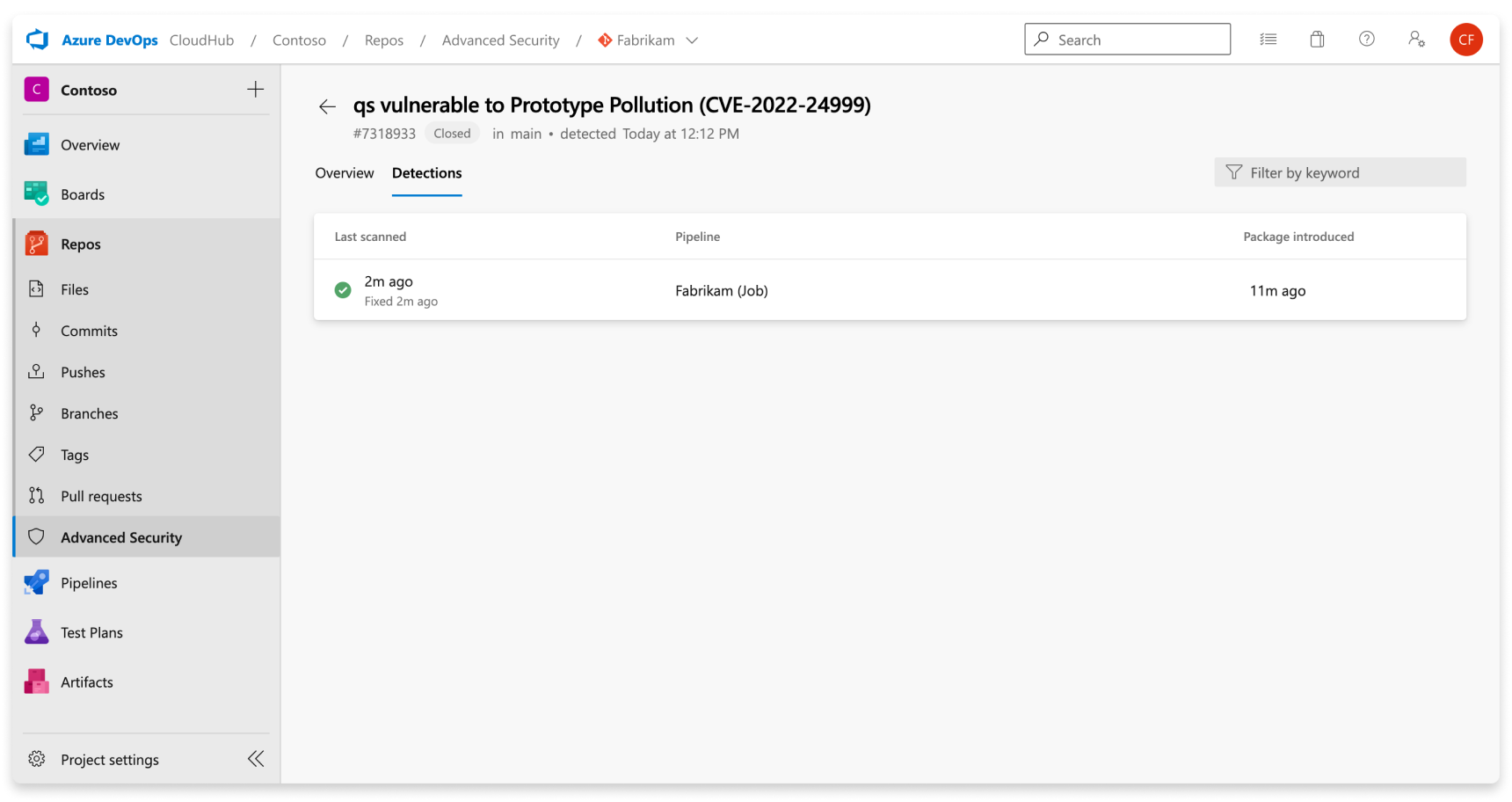Open Boards from the sidebar

(82, 193)
